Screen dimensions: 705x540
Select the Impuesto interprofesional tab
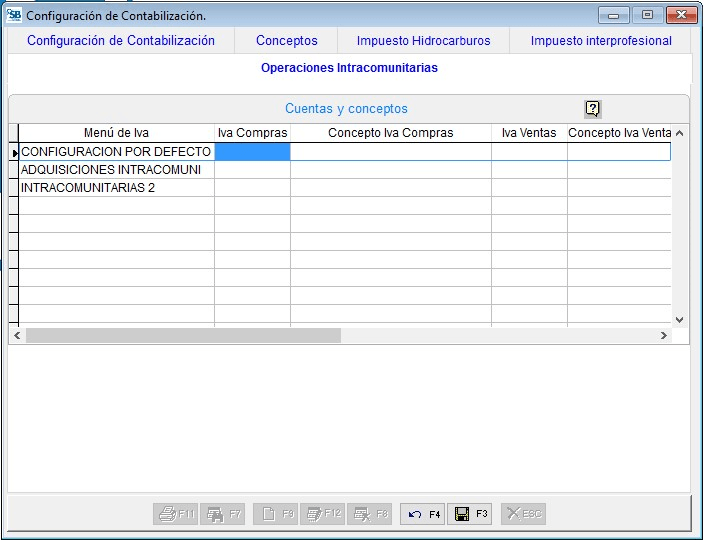pyautogui.click(x=601, y=40)
